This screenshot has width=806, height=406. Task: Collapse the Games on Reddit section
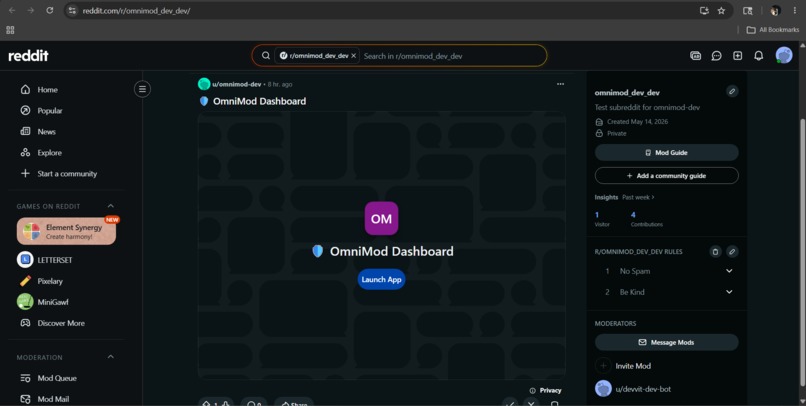pyautogui.click(x=111, y=206)
